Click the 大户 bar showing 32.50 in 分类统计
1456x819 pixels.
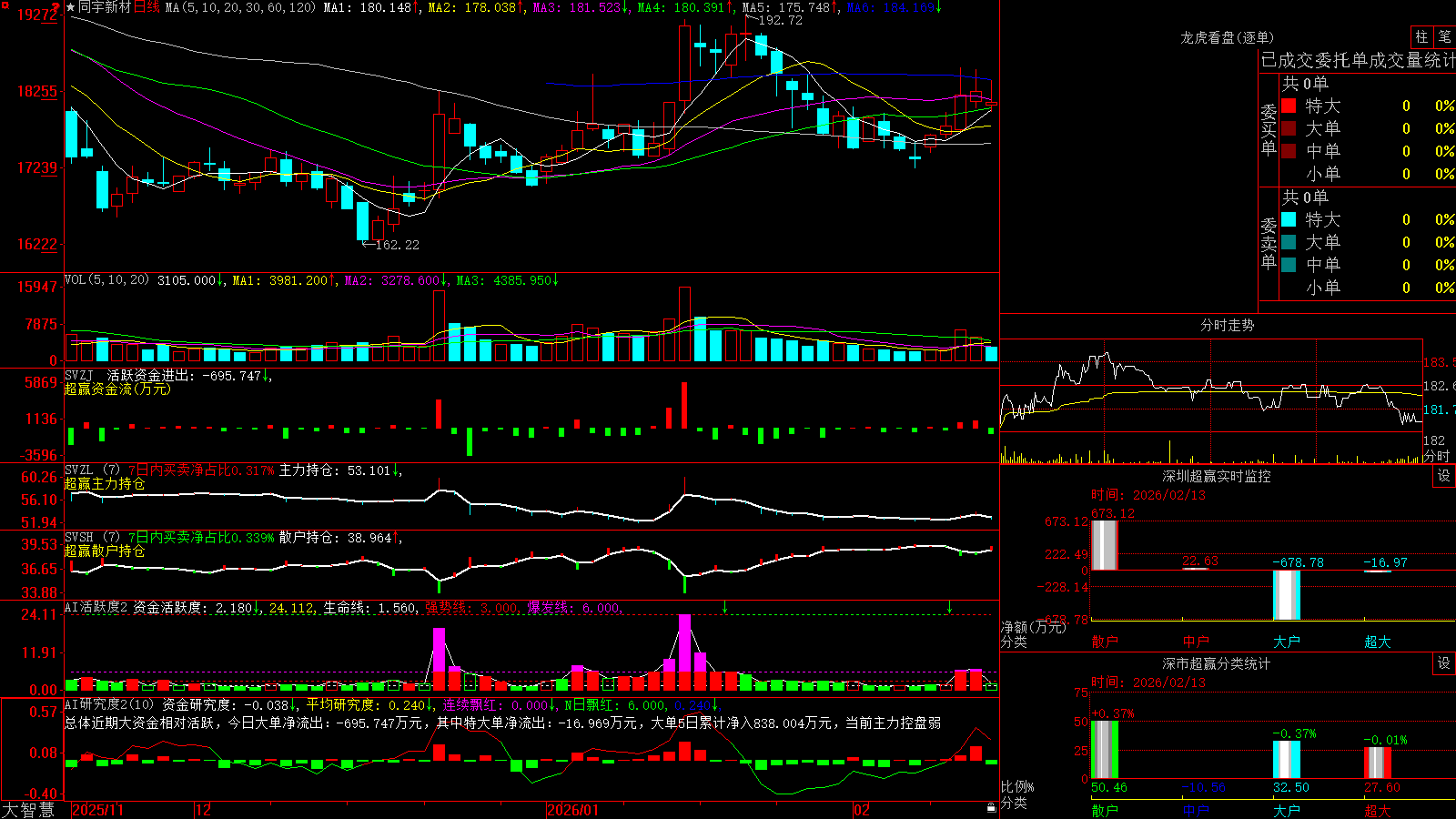click(x=1286, y=760)
